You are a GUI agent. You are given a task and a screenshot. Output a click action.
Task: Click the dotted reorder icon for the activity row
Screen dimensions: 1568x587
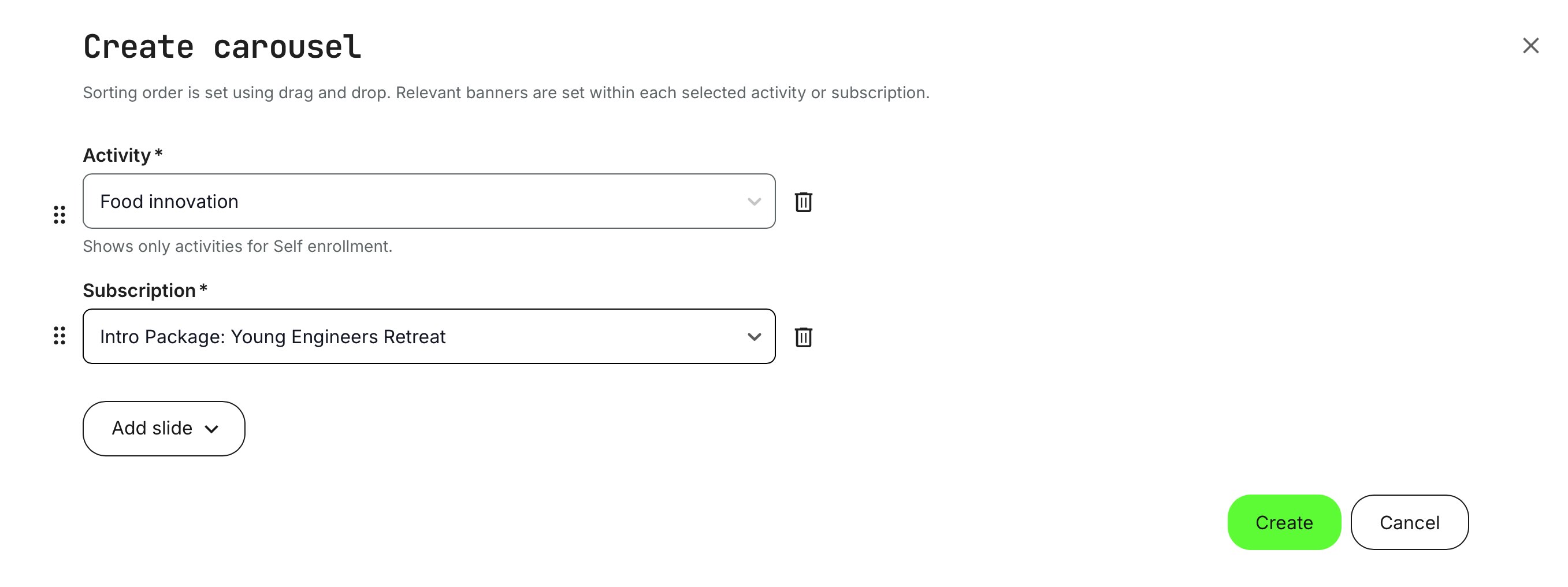59,216
